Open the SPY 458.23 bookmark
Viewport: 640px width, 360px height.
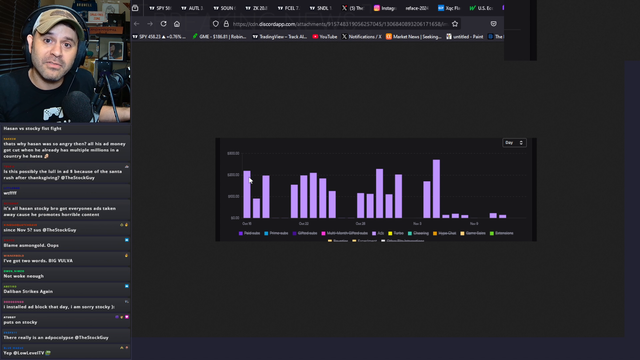pos(159,37)
